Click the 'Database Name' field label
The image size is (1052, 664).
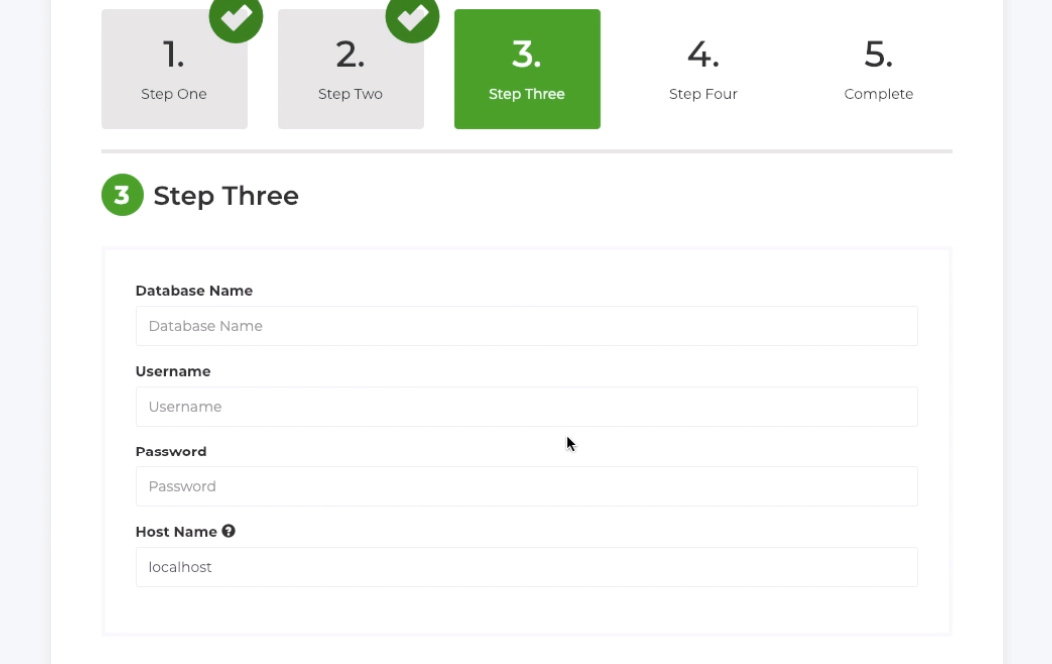pos(194,291)
